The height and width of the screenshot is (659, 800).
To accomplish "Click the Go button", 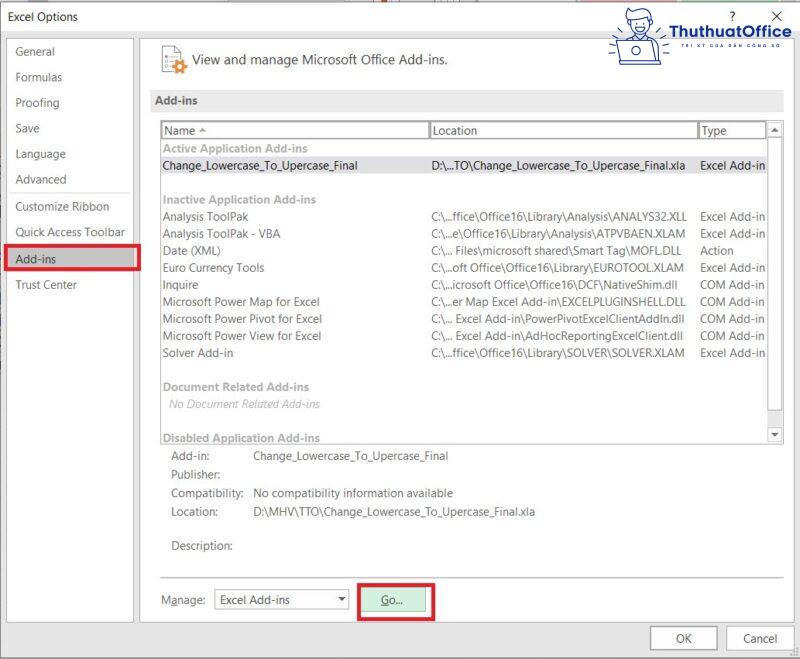I will point(394,599).
